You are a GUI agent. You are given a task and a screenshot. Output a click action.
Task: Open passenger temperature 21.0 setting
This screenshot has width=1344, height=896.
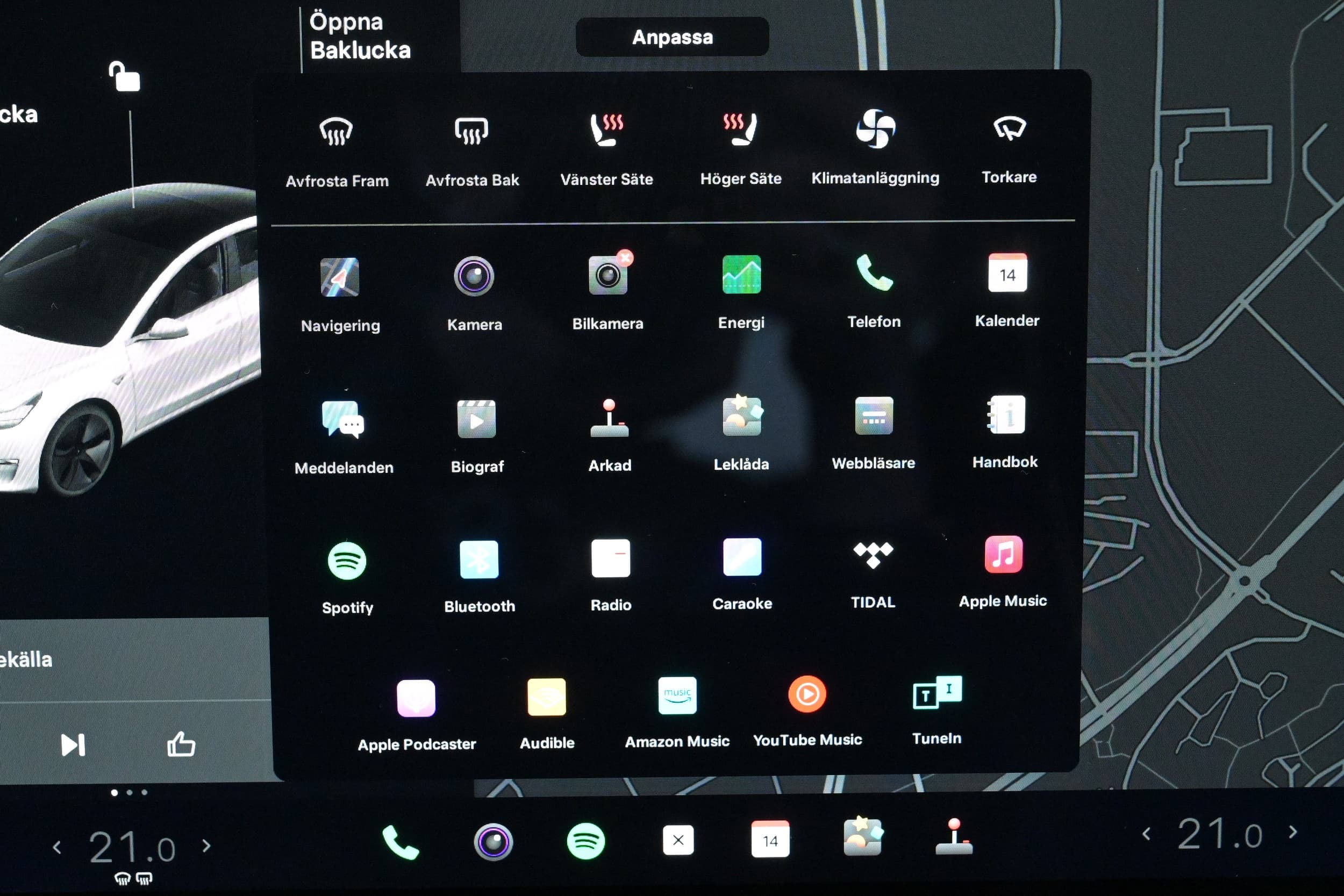[x=1219, y=834]
